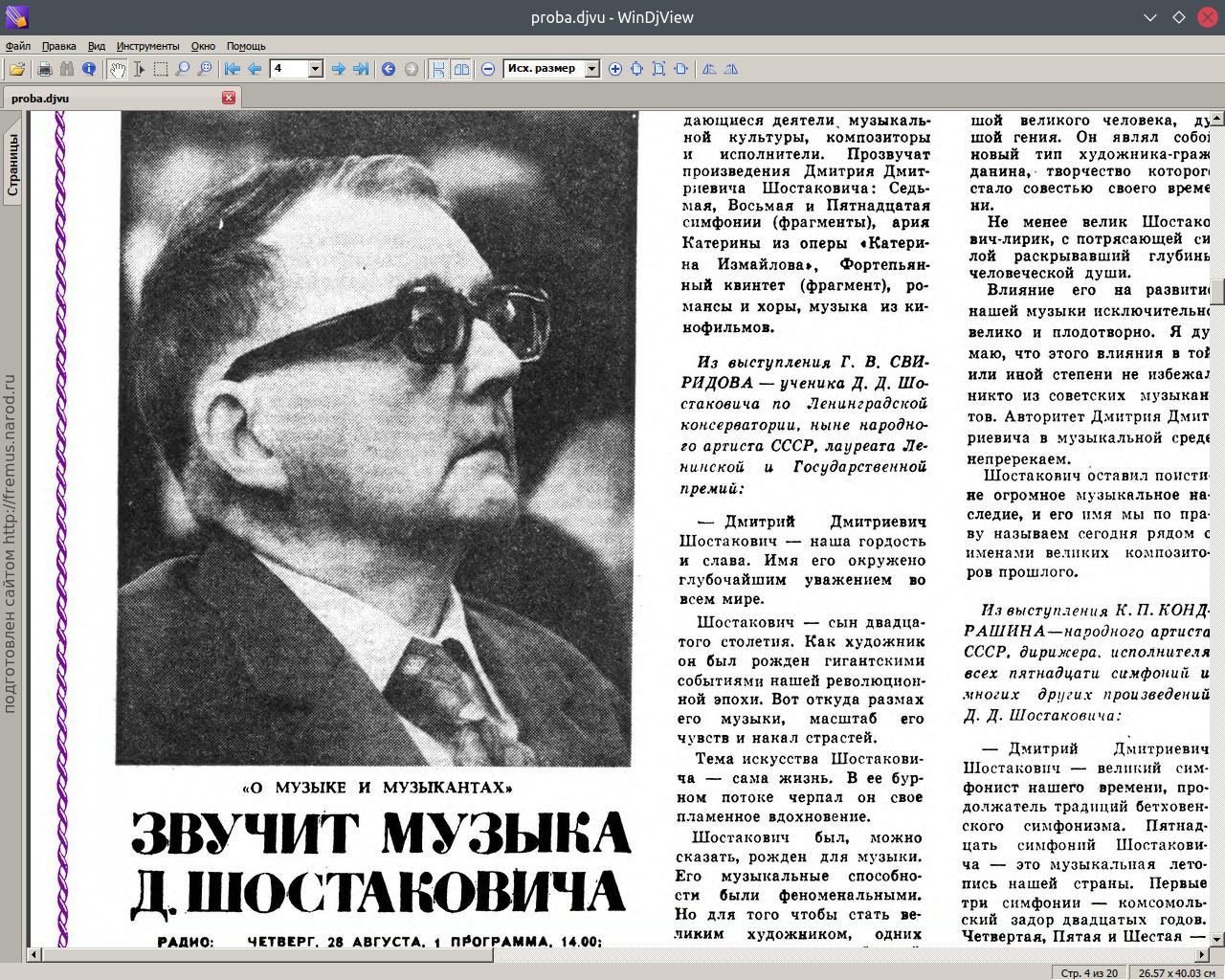
Task: Toggle continuous page layout
Action: [x=438, y=69]
